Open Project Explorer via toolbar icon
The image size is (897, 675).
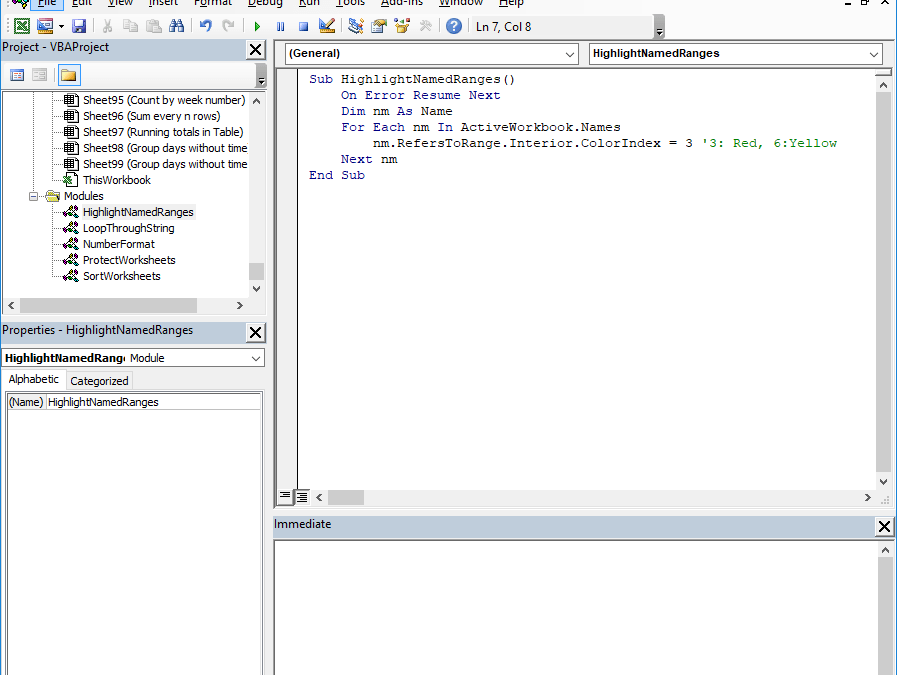click(356, 26)
